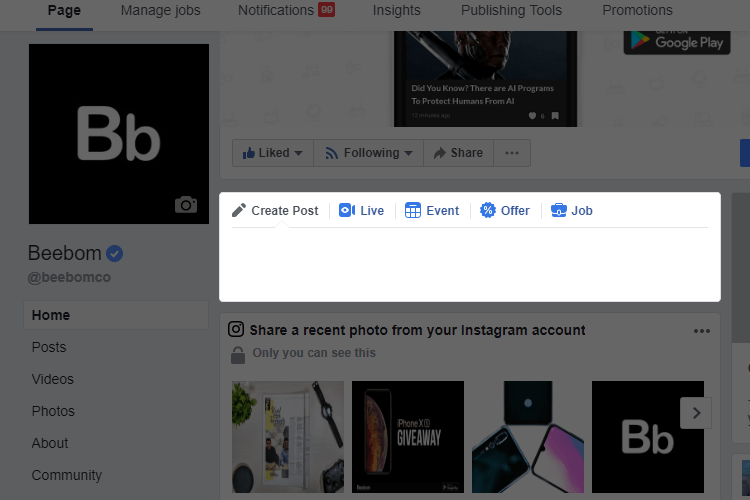750x500 pixels.
Task: Click the bookmark icon on cover article
Action: pyautogui.click(x=555, y=116)
